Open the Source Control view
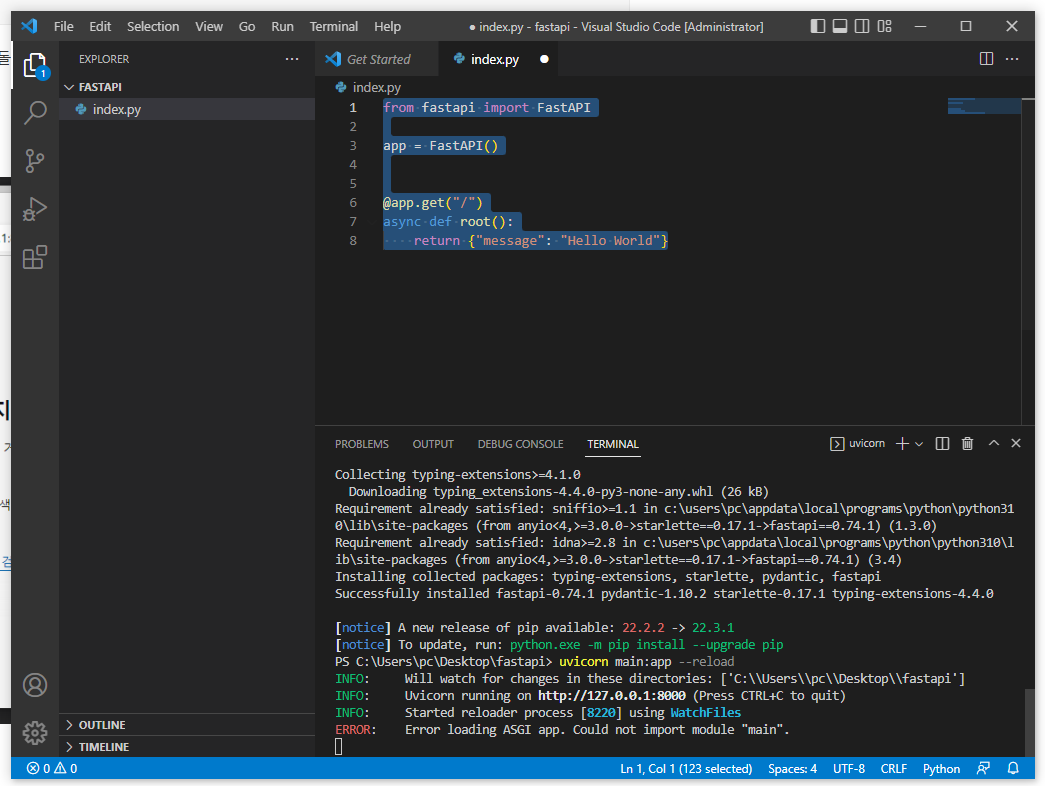Screen dimensions: 1045x786 [35, 161]
